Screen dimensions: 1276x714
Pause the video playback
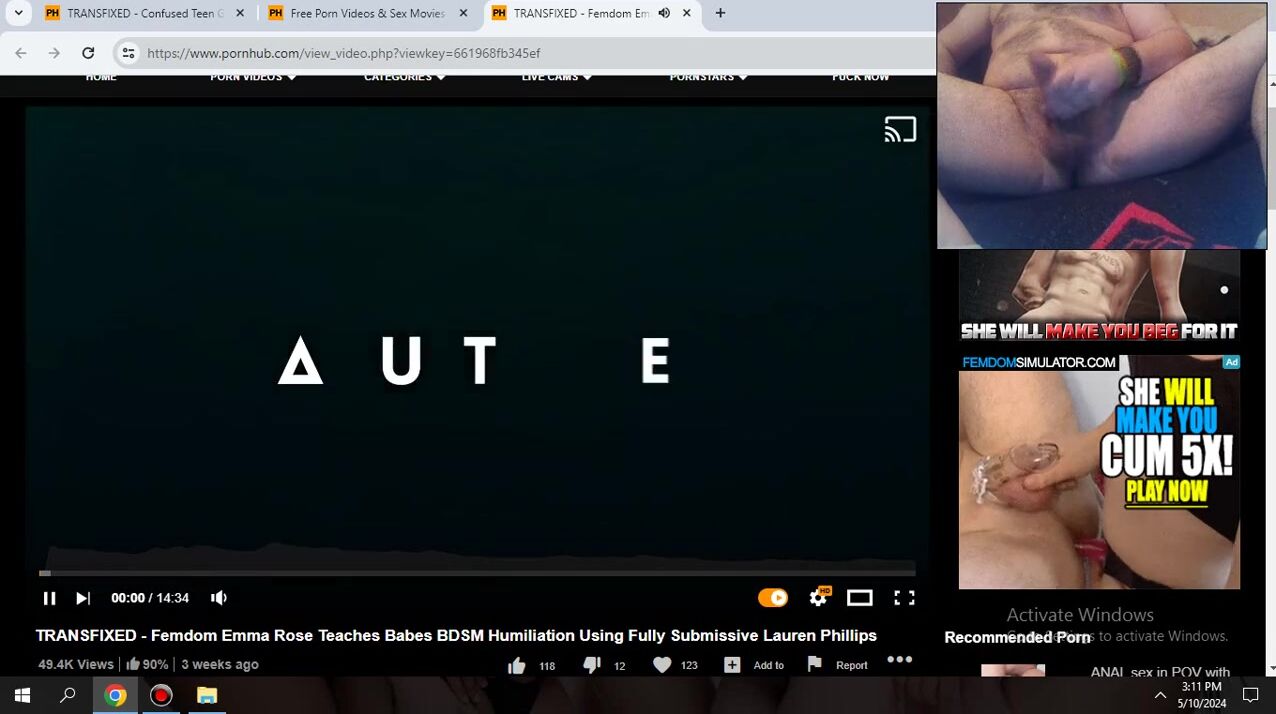pos(49,598)
